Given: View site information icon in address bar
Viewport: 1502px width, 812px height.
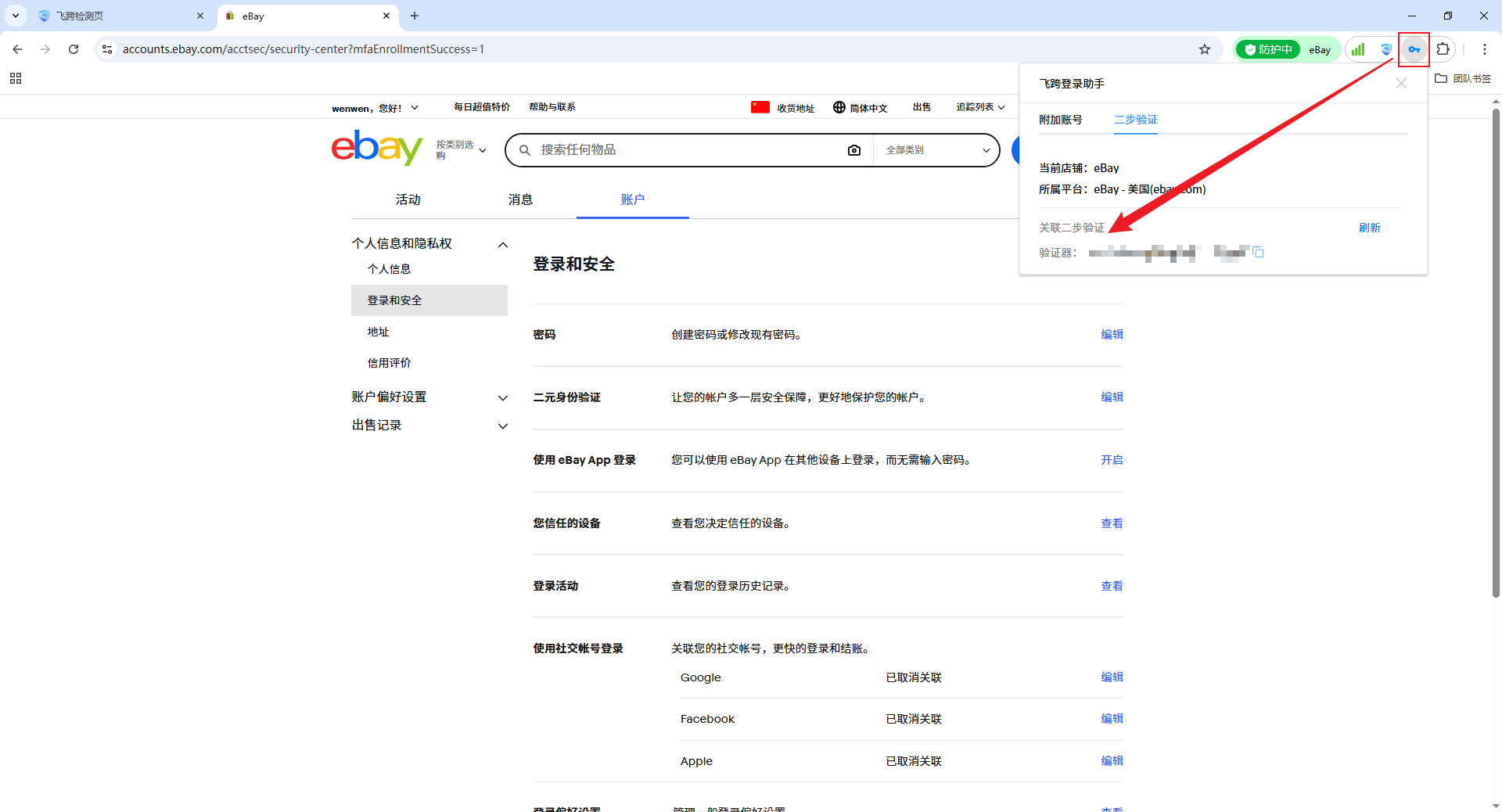Looking at the screenshot, I should pyautogui.click(x=107, y=49).
